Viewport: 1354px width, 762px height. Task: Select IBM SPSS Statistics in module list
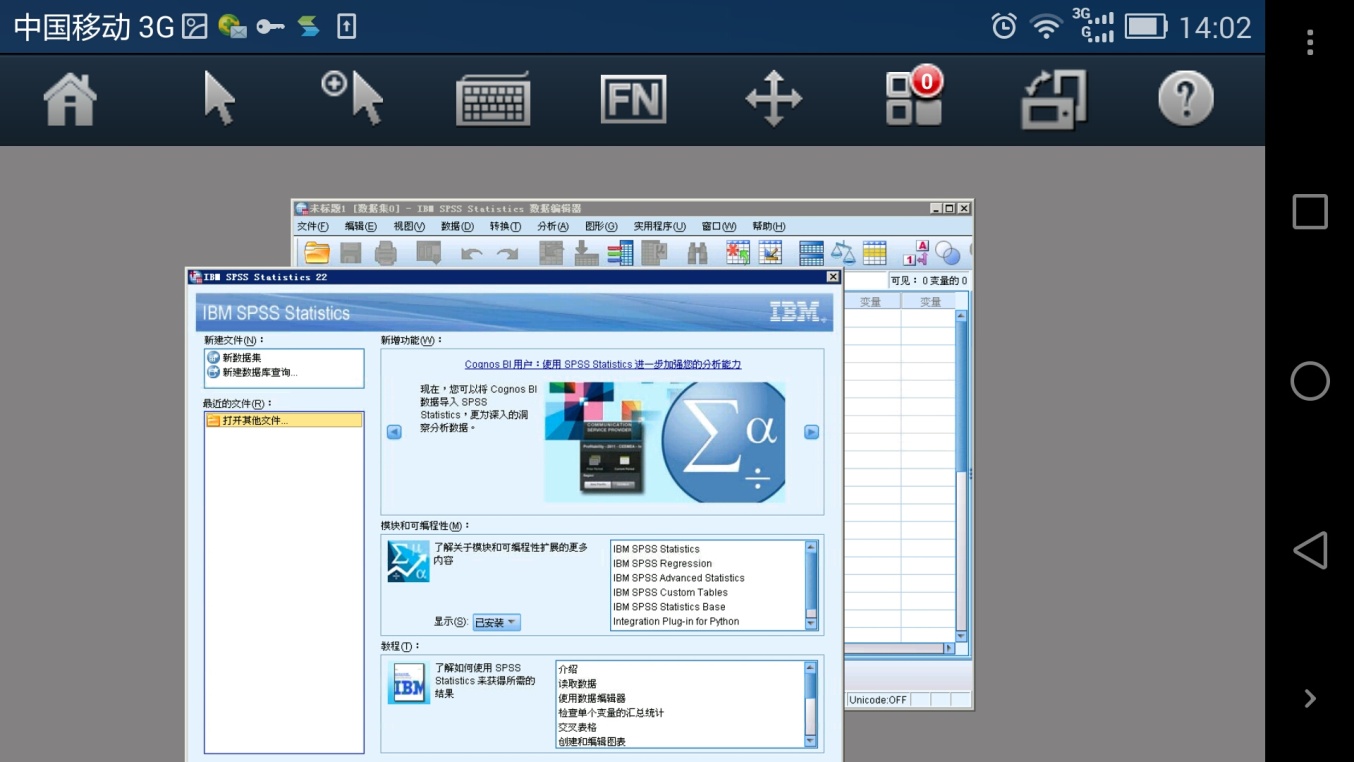(x=656, y=549)
